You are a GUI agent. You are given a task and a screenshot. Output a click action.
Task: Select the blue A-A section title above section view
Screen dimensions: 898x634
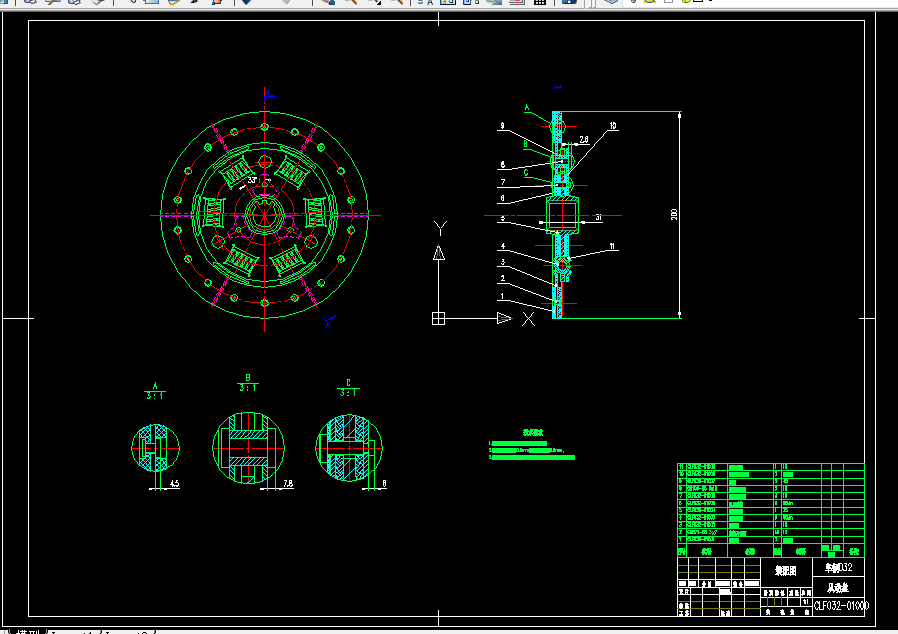(558, 88)
